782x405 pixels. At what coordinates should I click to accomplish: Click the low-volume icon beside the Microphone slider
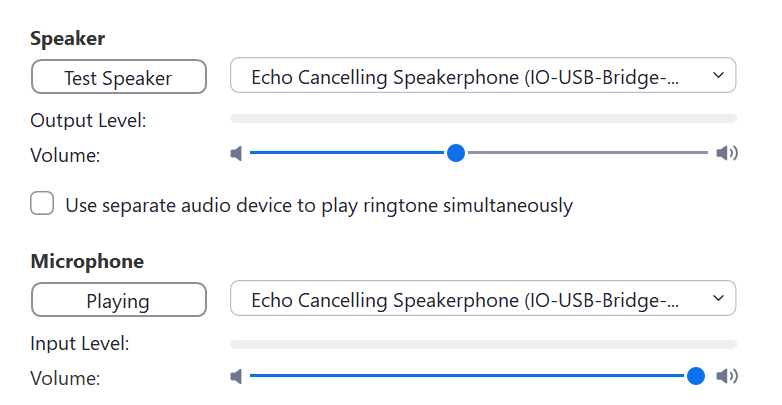[x=236, y=376]
